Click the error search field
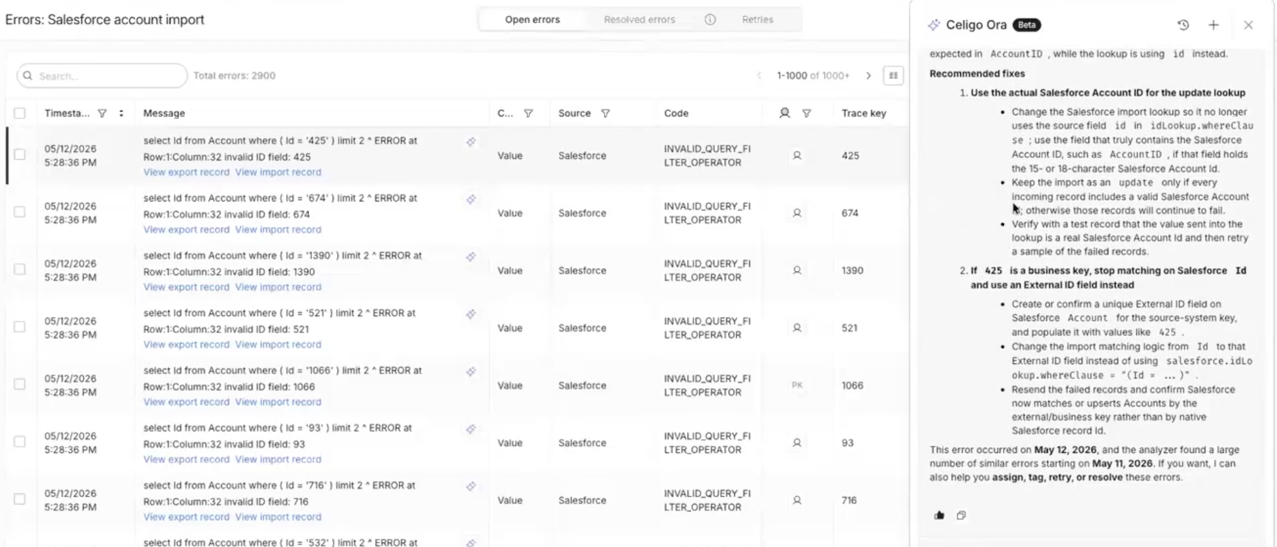The width and height of the screenshot is (1277, 547). coord(102,76)
